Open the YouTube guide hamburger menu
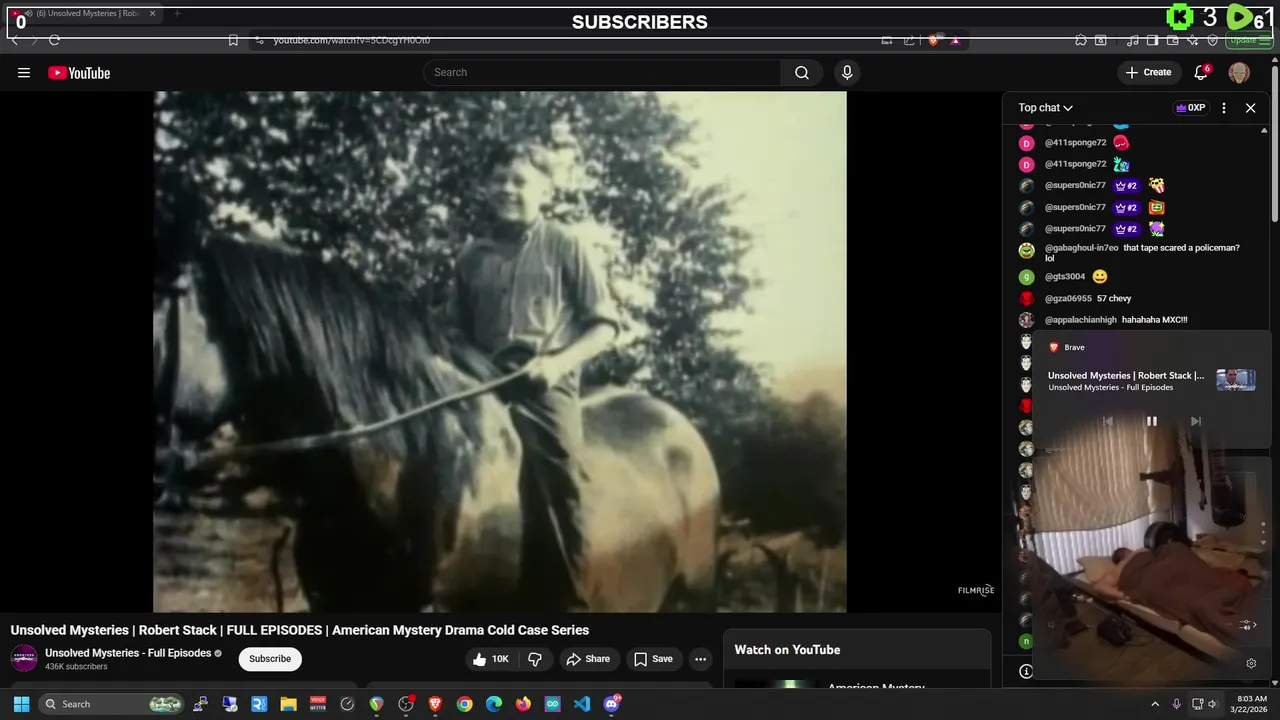1280x720 pixels. point(24,72)
